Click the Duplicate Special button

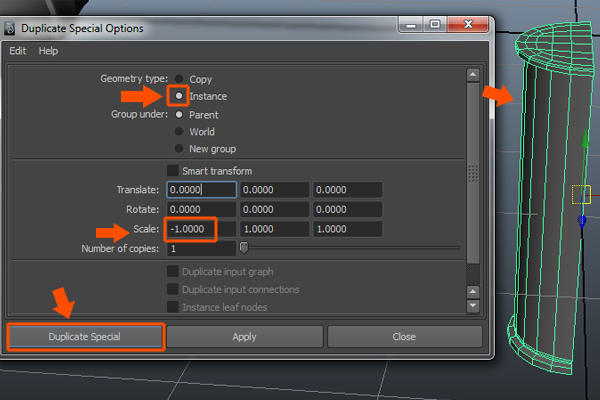[x=86, y=337]
